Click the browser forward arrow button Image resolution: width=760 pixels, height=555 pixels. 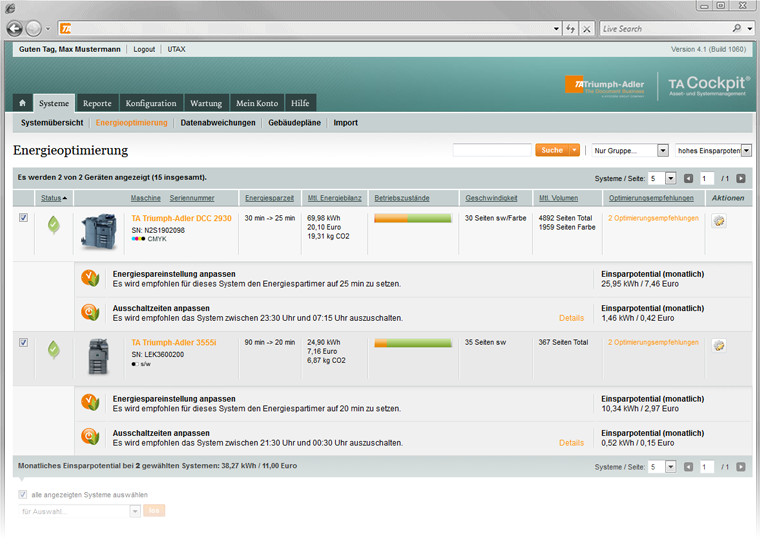pyautogui.click(x=34, y=29)
